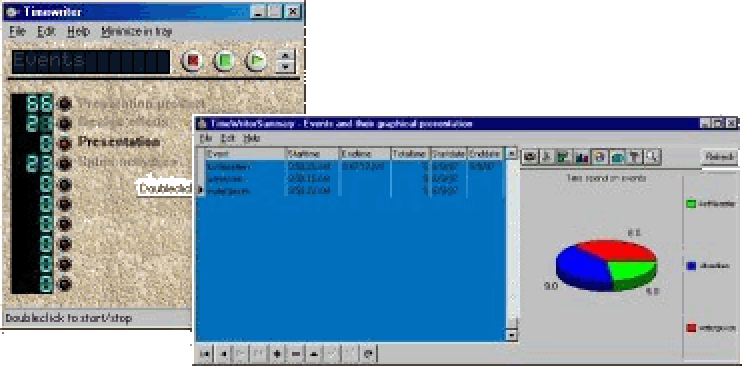748x372 pixels.
Task: Click the red stop button in Timewriter
Action: pos(193,61)
